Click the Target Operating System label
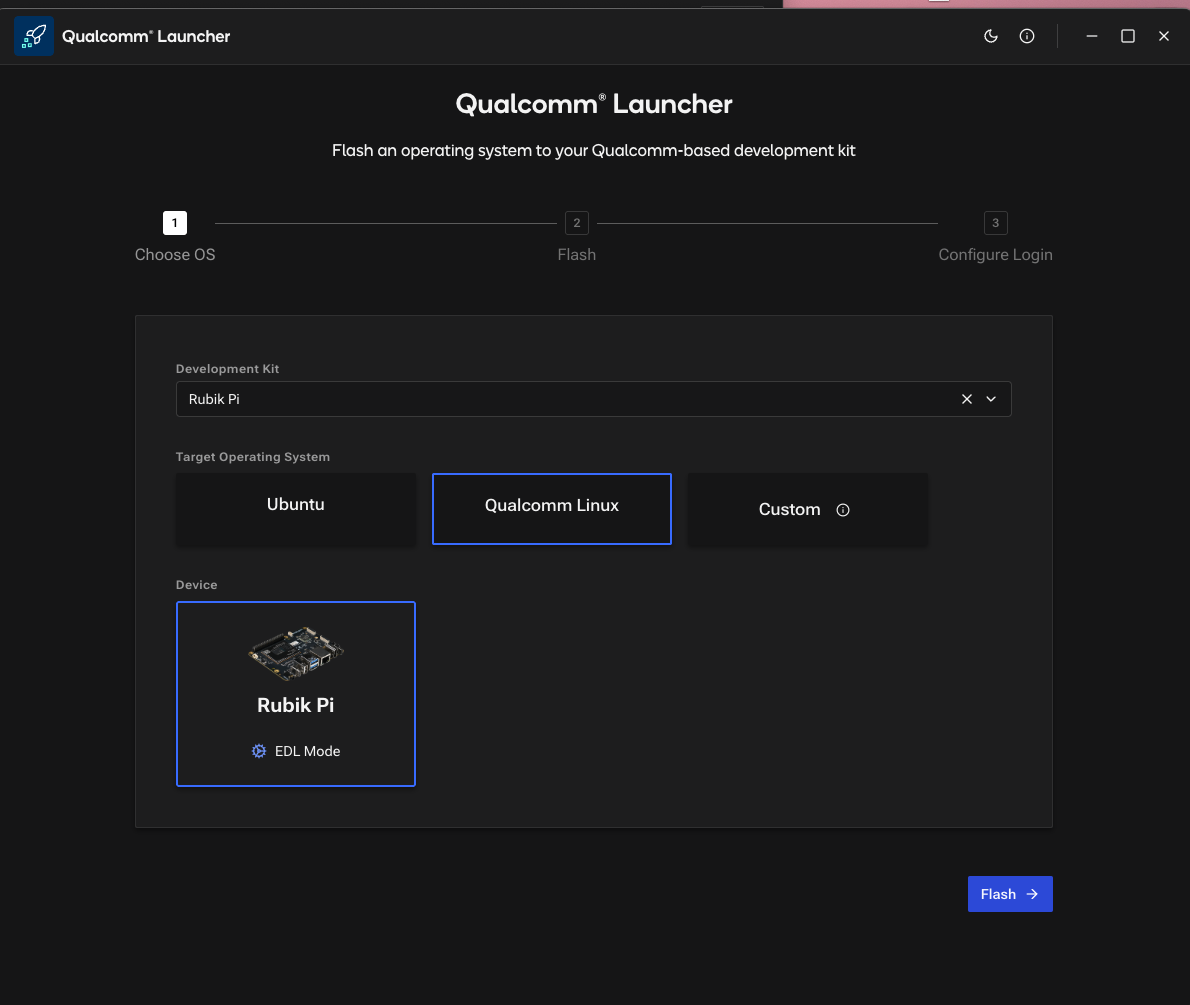 (253, 457)
